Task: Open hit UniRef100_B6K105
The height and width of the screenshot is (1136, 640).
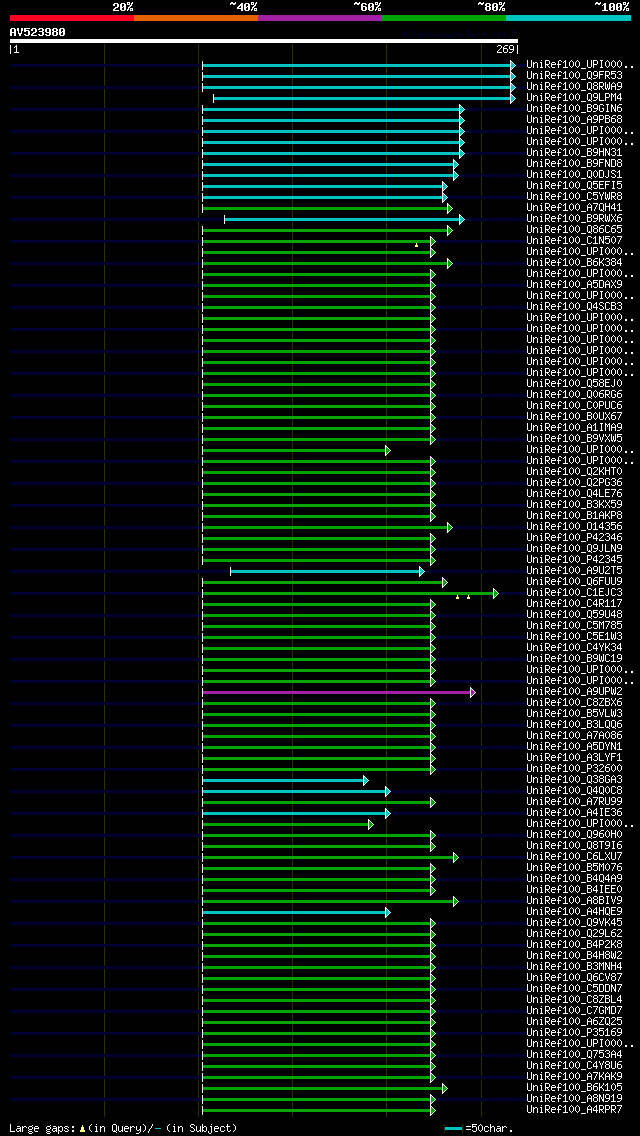Action: [574, 1088]
